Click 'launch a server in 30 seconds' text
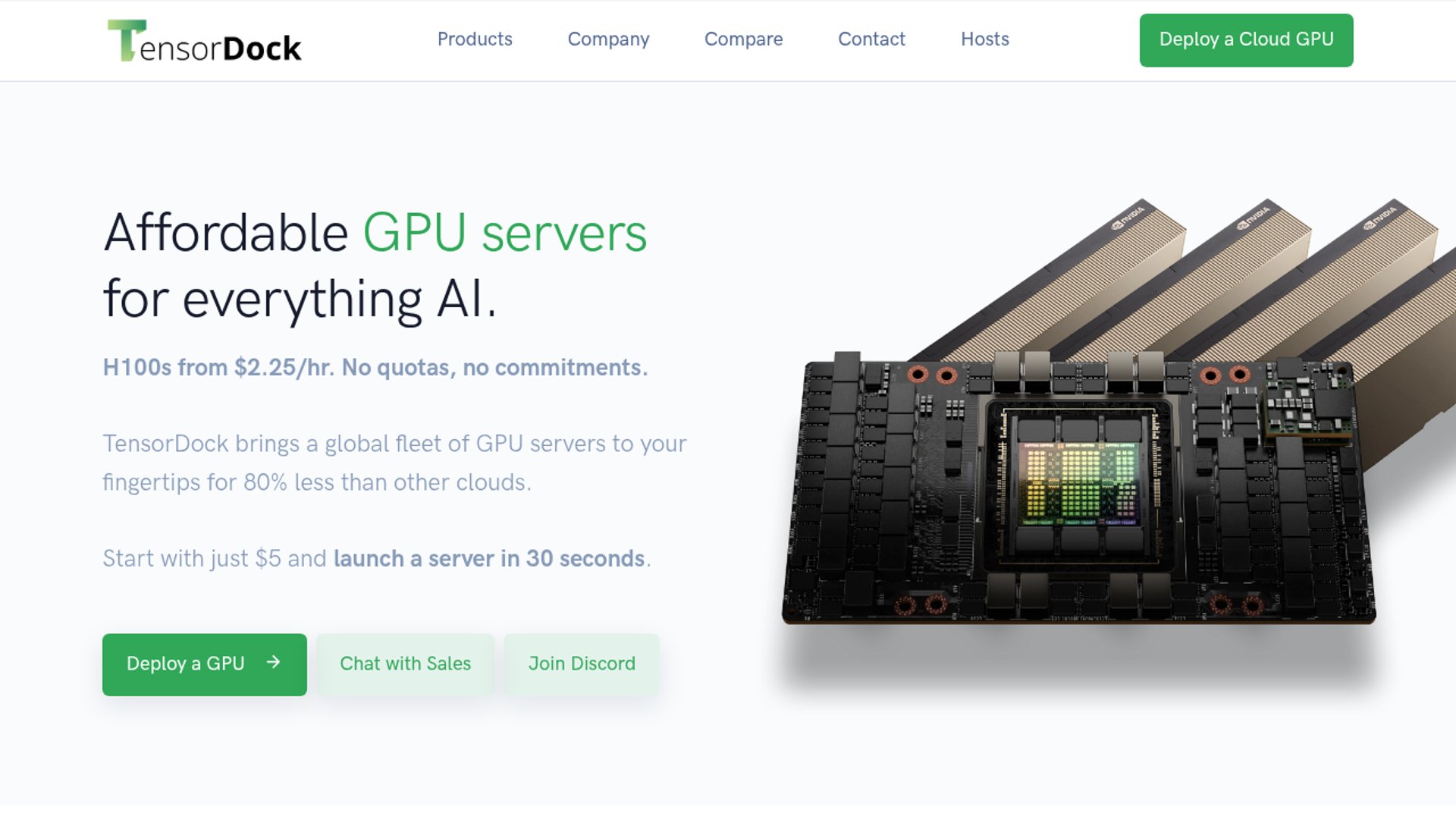Image resolution: width=1456 pixels, height=819 pixels. pyautogui.click(x=489, y=559)
